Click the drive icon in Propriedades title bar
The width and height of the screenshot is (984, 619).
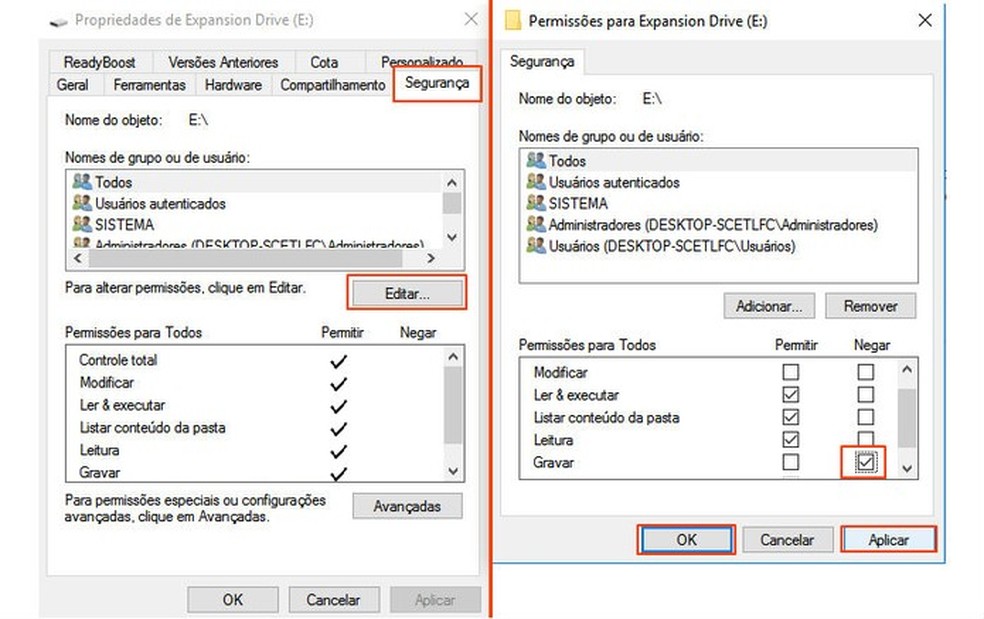(x=57, y=19)
